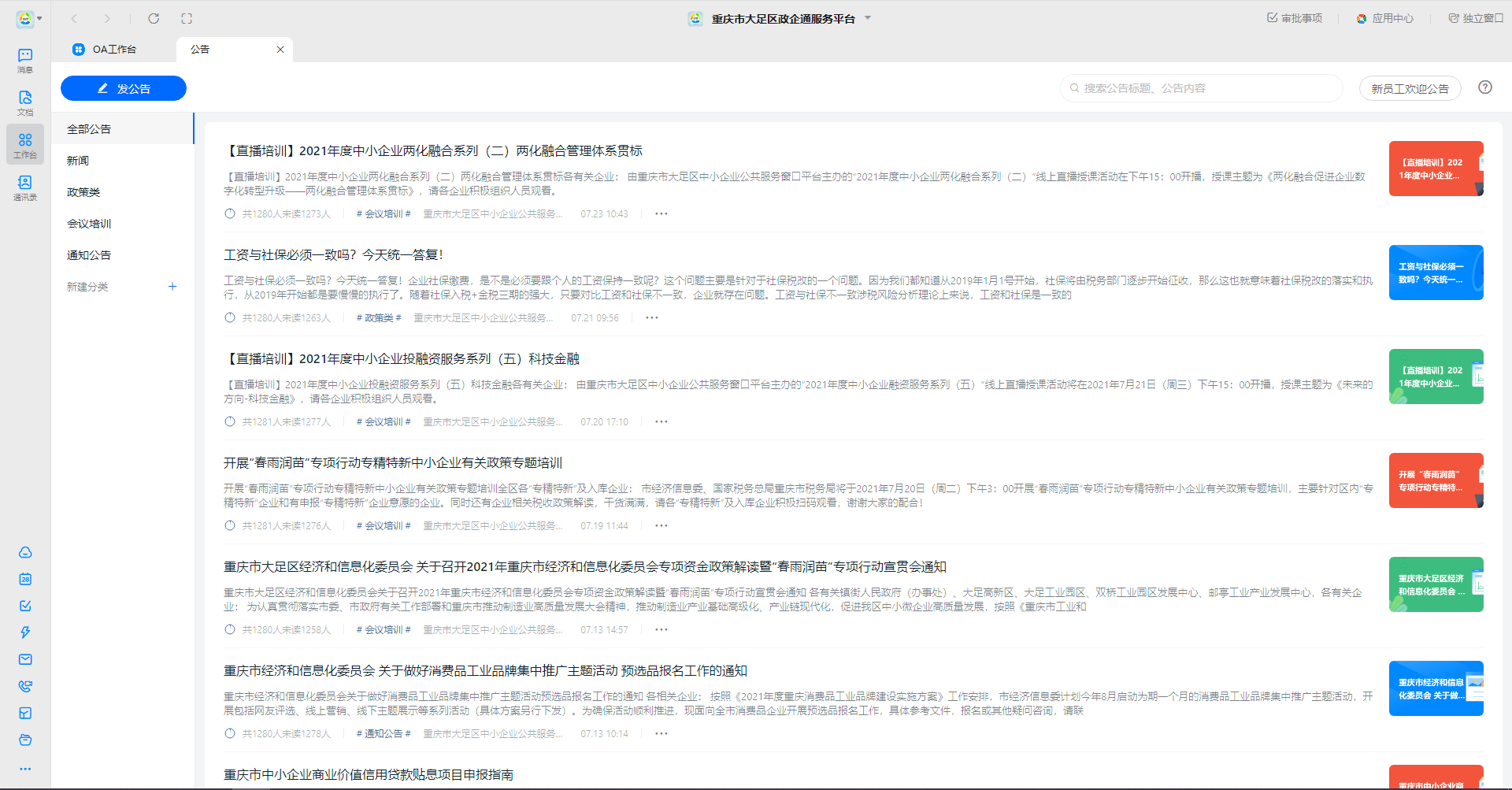Open more options for 工资与社保 notice
Screen dimensions: 1512x790
652,317
